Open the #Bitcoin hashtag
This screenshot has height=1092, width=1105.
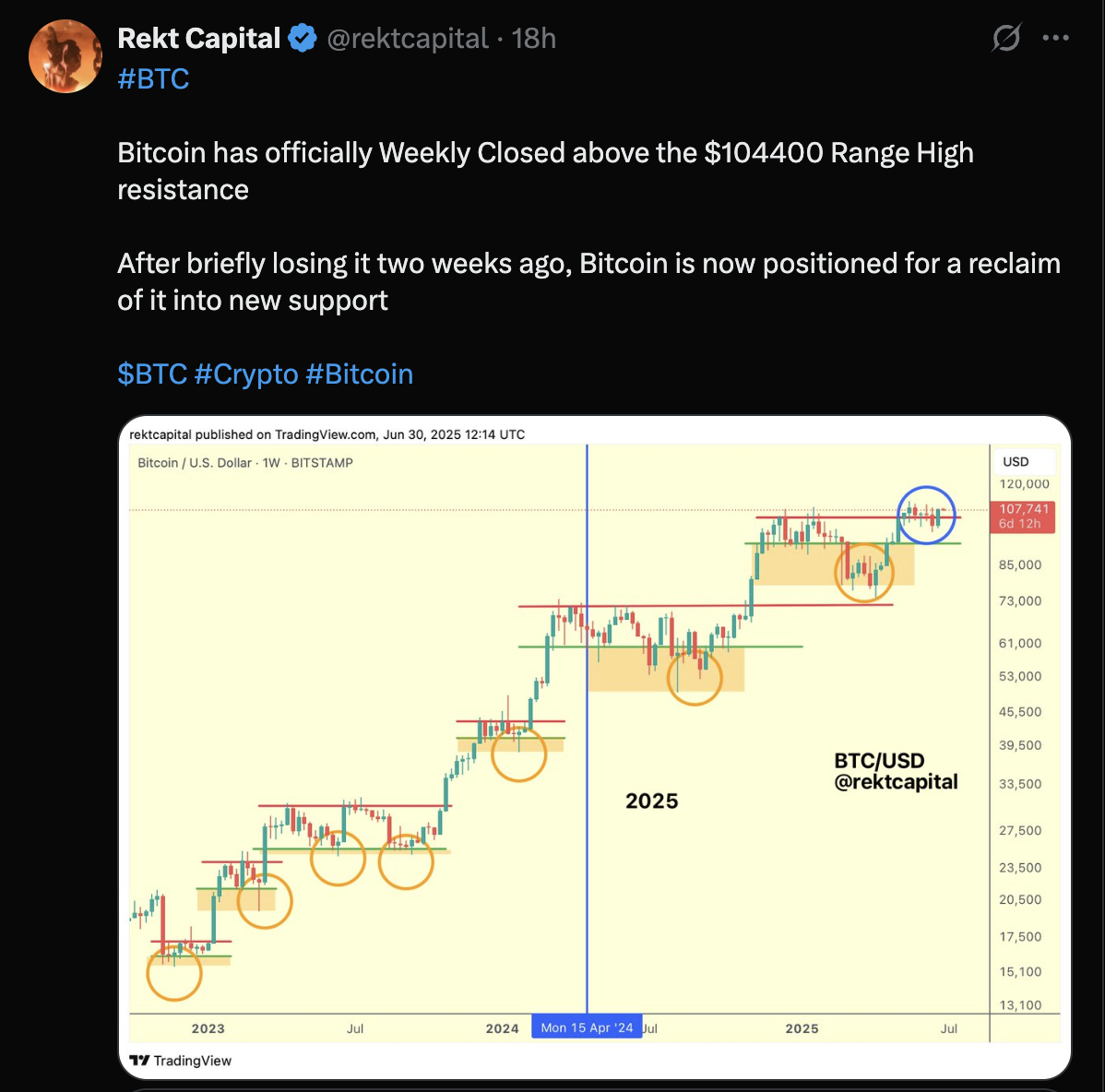point(360,374)
